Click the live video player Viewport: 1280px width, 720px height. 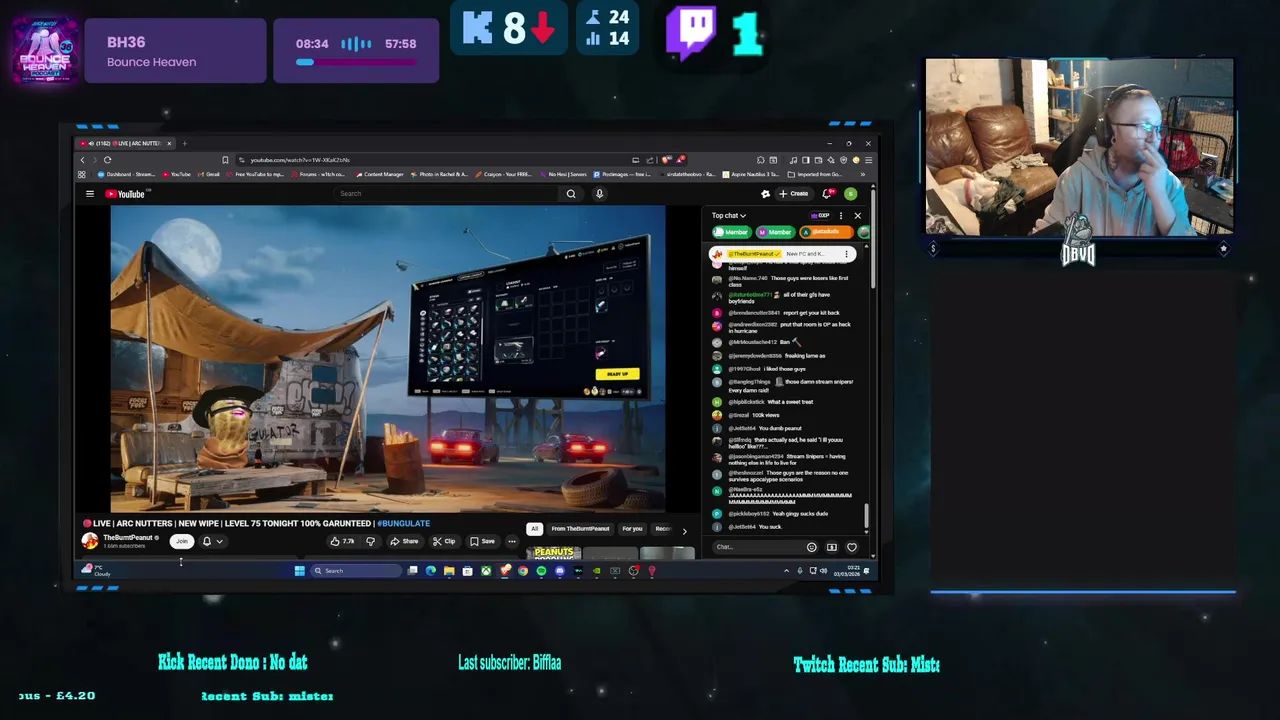click(388, 358)
